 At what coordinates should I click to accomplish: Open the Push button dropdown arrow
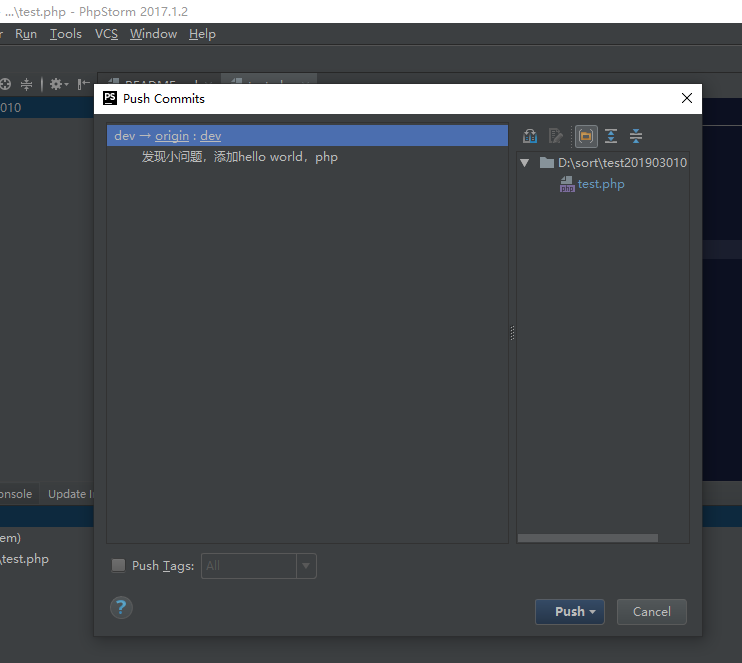tap(592, 612)
